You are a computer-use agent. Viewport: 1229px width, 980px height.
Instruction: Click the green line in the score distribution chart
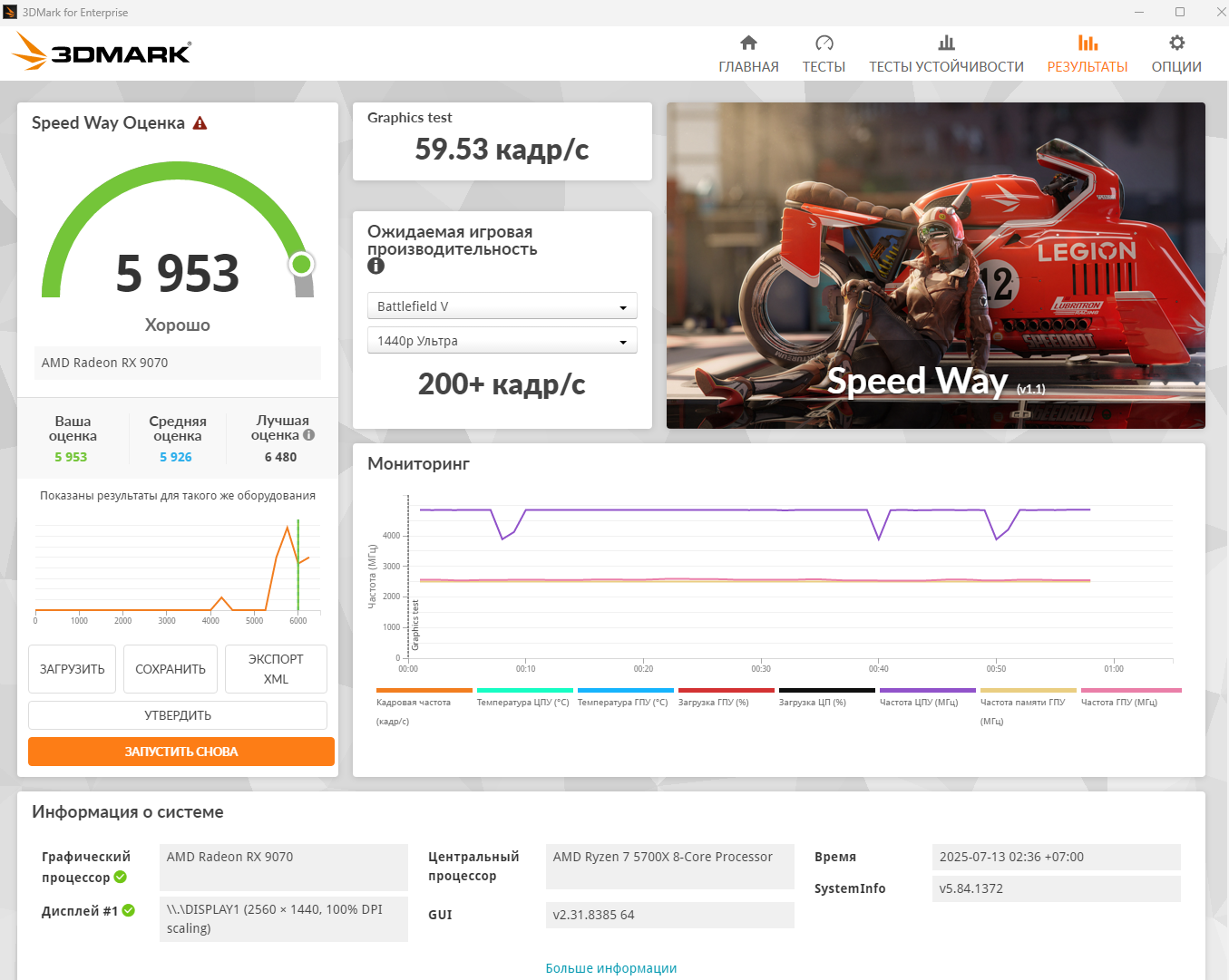click(x=297, y=566)
